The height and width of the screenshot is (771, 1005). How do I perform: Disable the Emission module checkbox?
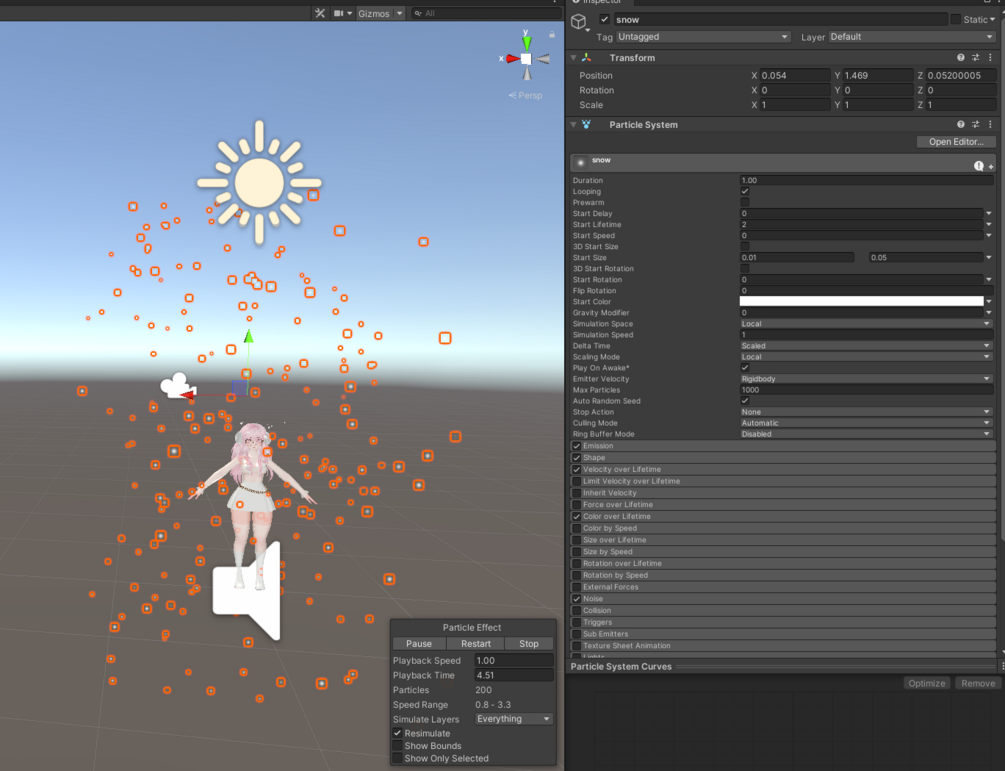click(x=577, y=446)
